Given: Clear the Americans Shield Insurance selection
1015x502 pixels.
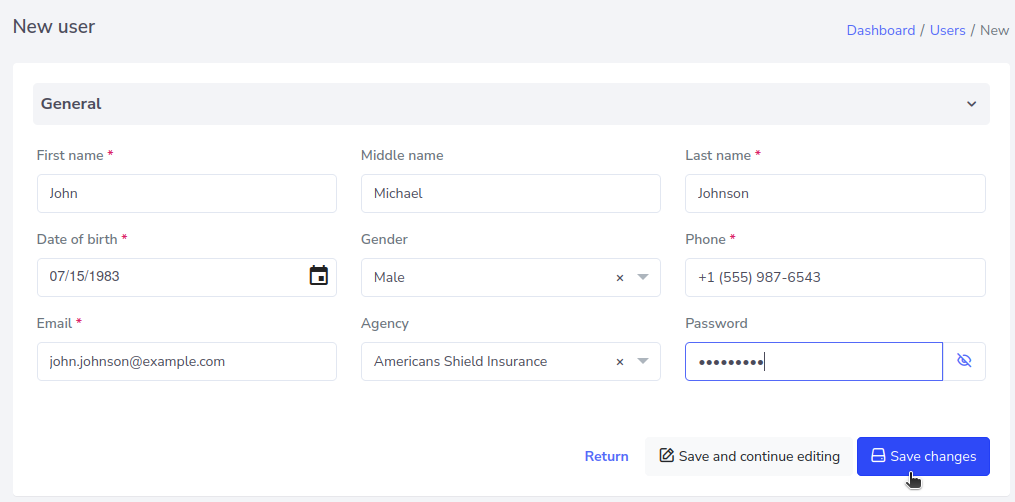Looking at the screenshot, I should click(x=619, y=362).
